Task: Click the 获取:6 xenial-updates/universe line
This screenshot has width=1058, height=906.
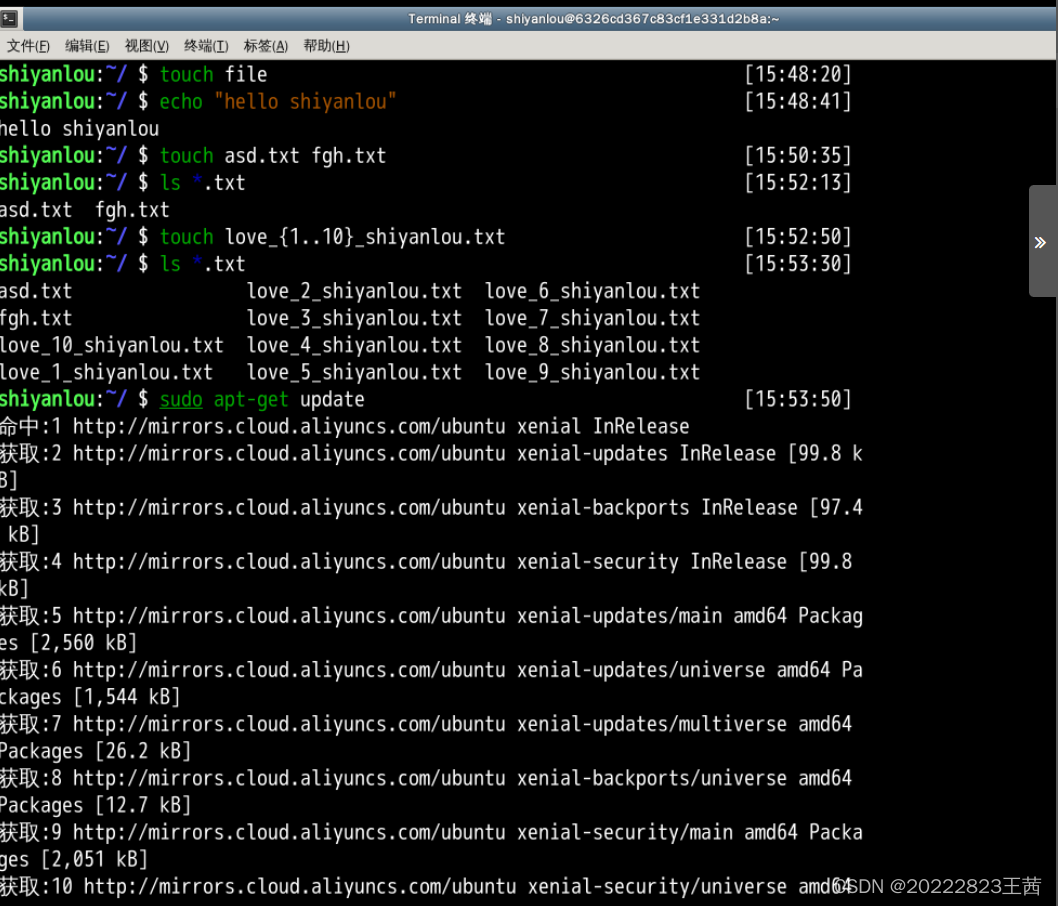Action: point(431,670)
